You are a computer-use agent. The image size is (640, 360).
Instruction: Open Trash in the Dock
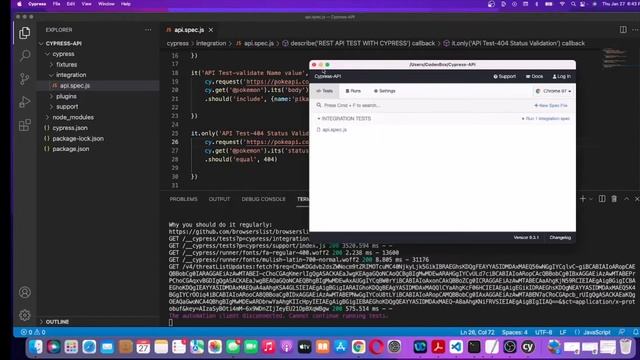click(x=625, y=347)
